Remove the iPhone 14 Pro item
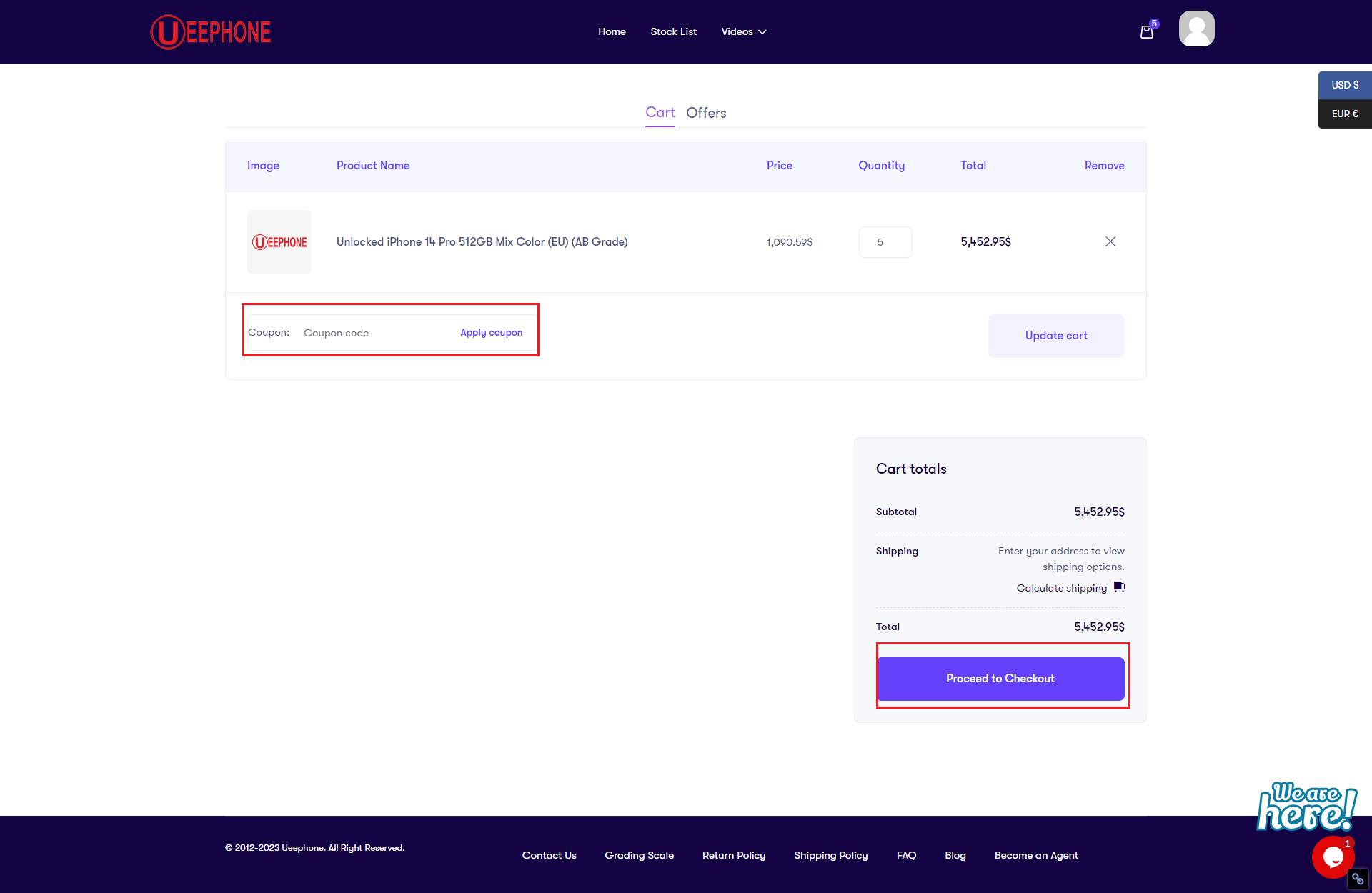This screenshot has height=893, width=1372. click(x=1110, y=241)
